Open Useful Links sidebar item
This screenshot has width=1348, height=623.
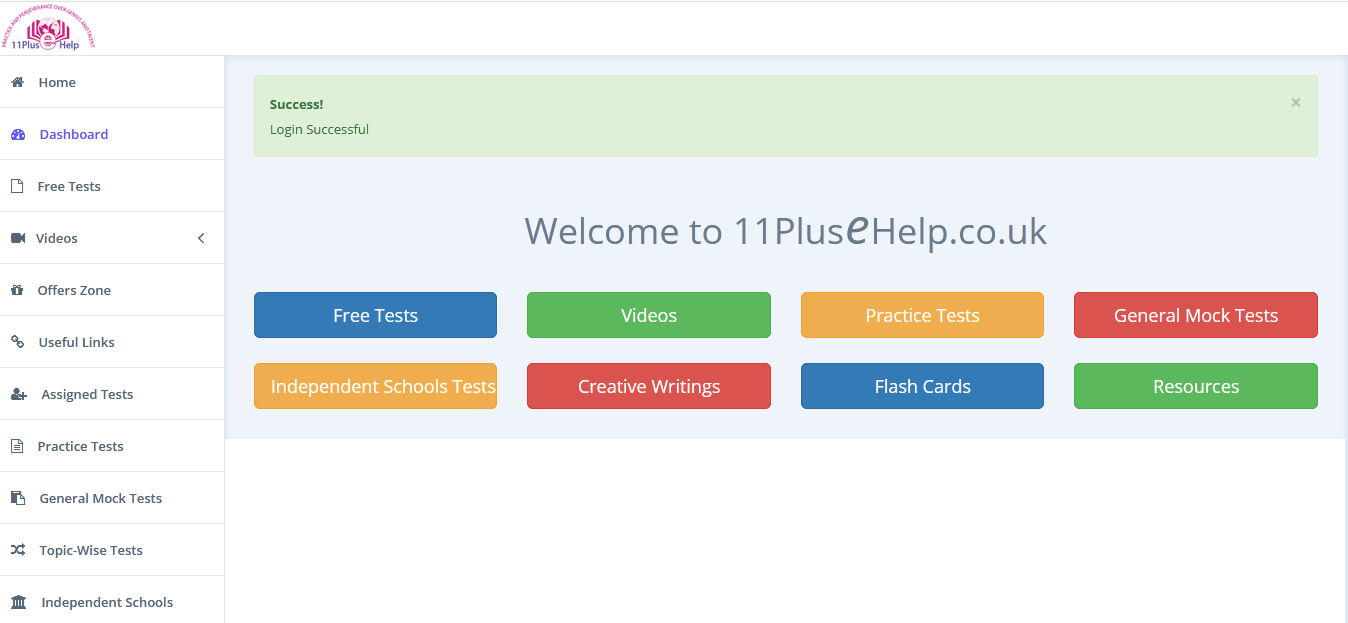[x=112, y=342]
